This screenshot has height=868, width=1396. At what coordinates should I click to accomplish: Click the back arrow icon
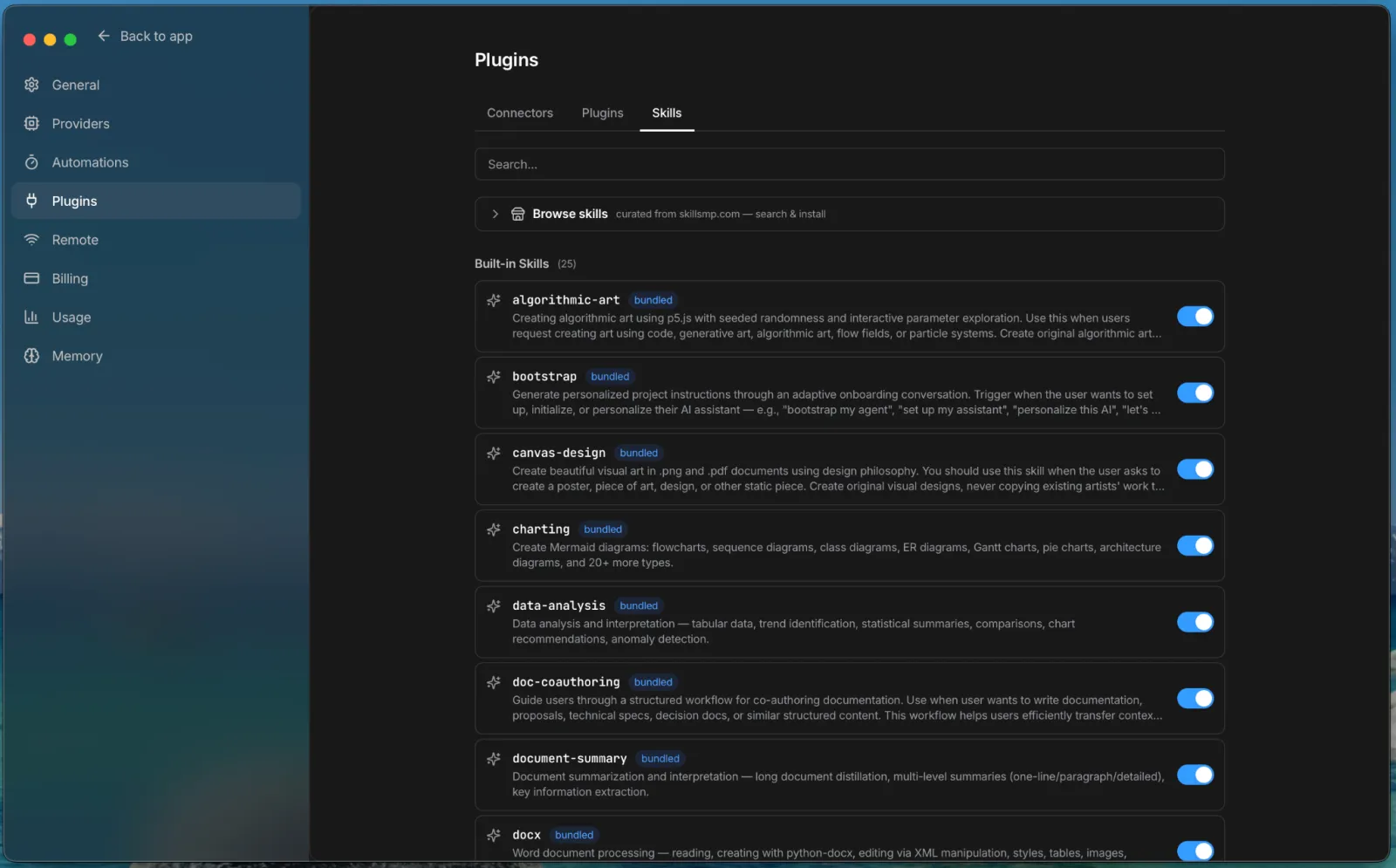[x=104, y=36]
